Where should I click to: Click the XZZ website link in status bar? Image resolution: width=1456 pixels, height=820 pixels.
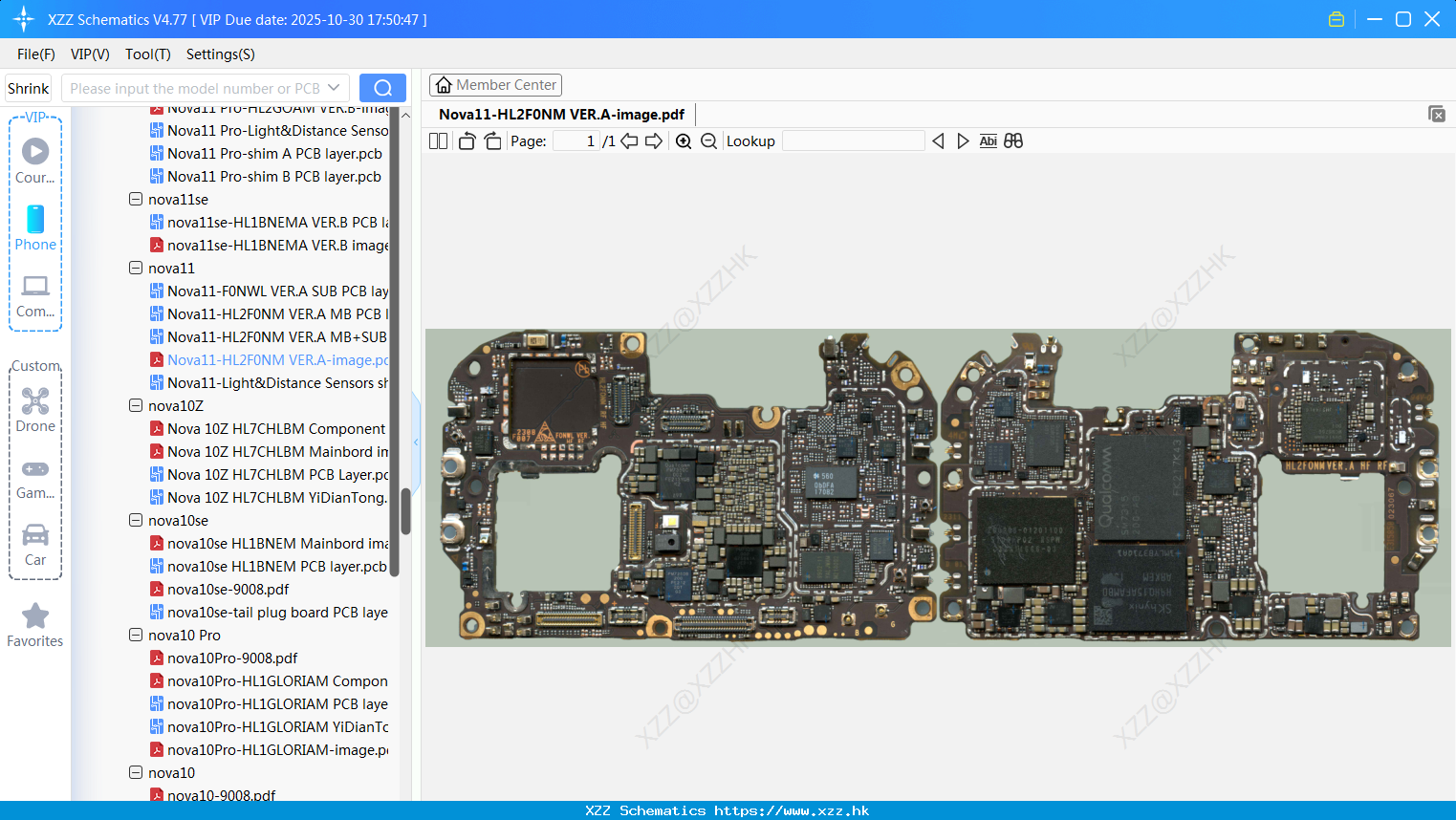tap(792, 810)
